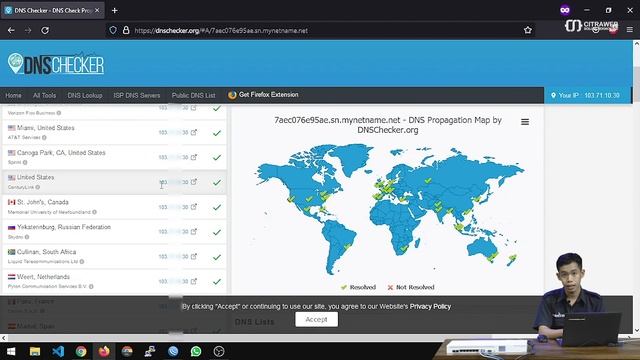This screenshot has height=360, width=640.
Task: Select Cullinan, South Africa text
Action: point(47,252)
